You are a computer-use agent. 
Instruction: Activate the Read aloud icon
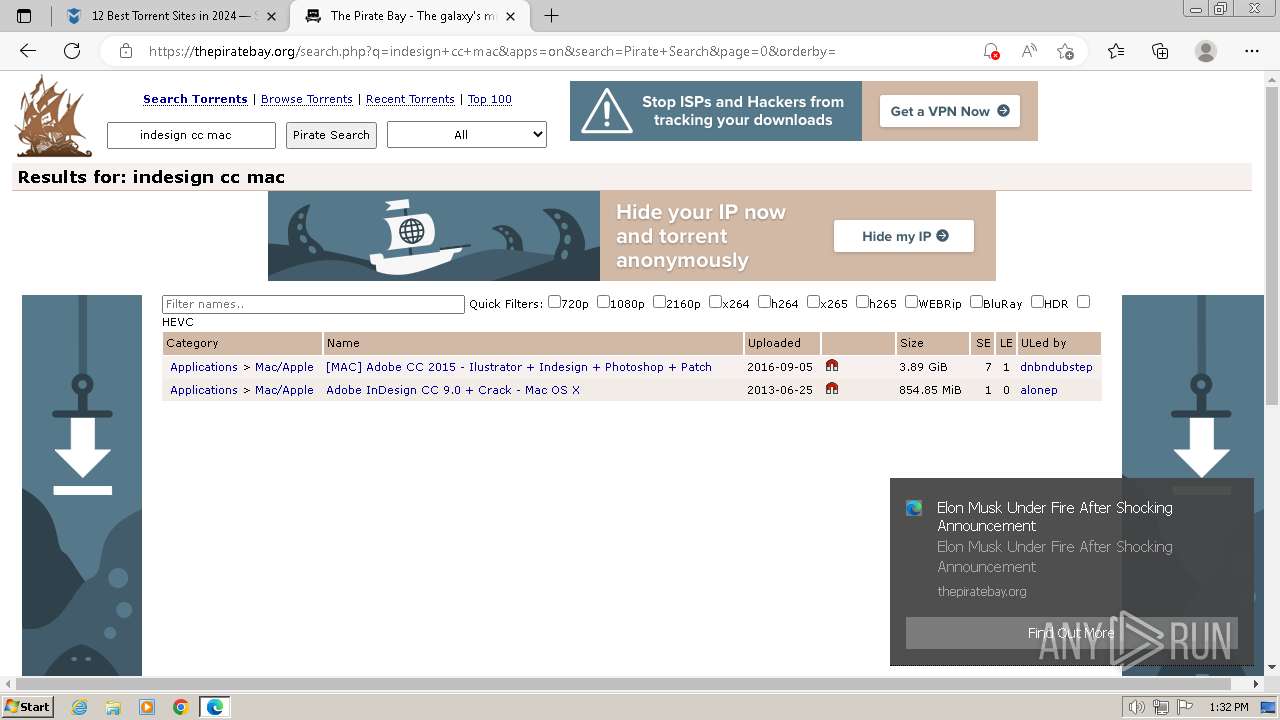click(1028, 51)
